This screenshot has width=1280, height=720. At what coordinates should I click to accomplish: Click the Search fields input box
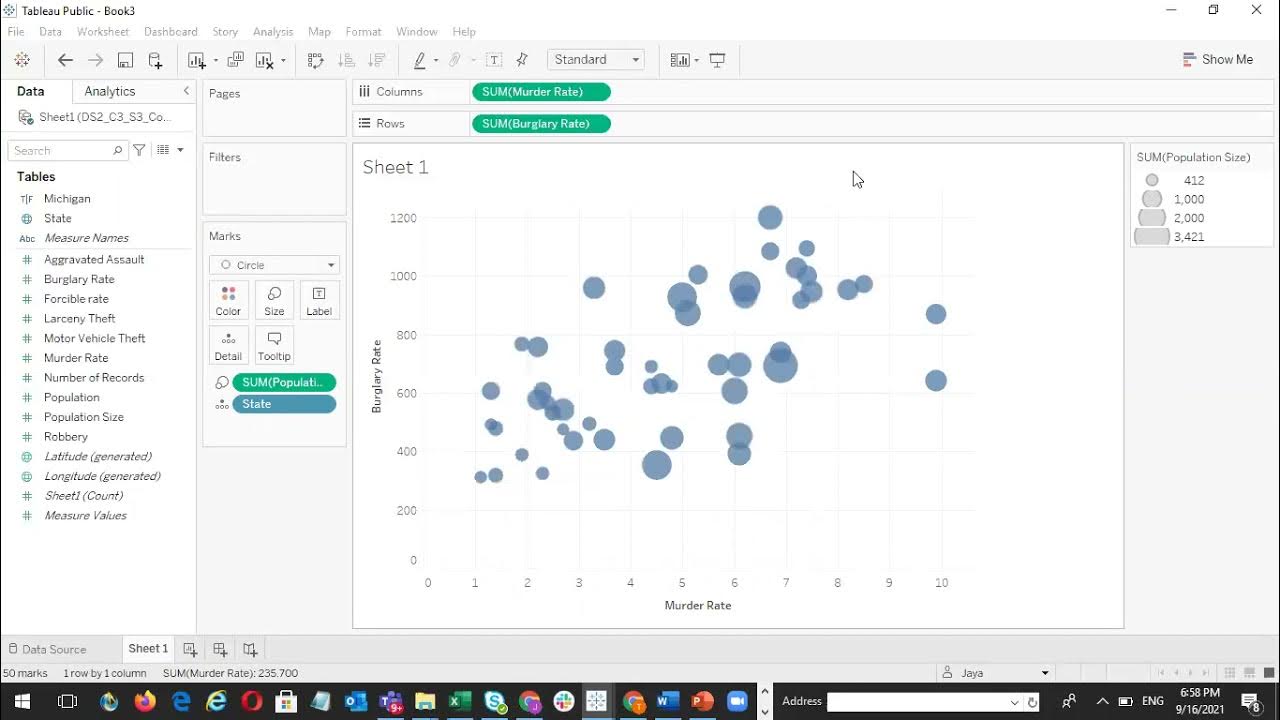point(67,150)
